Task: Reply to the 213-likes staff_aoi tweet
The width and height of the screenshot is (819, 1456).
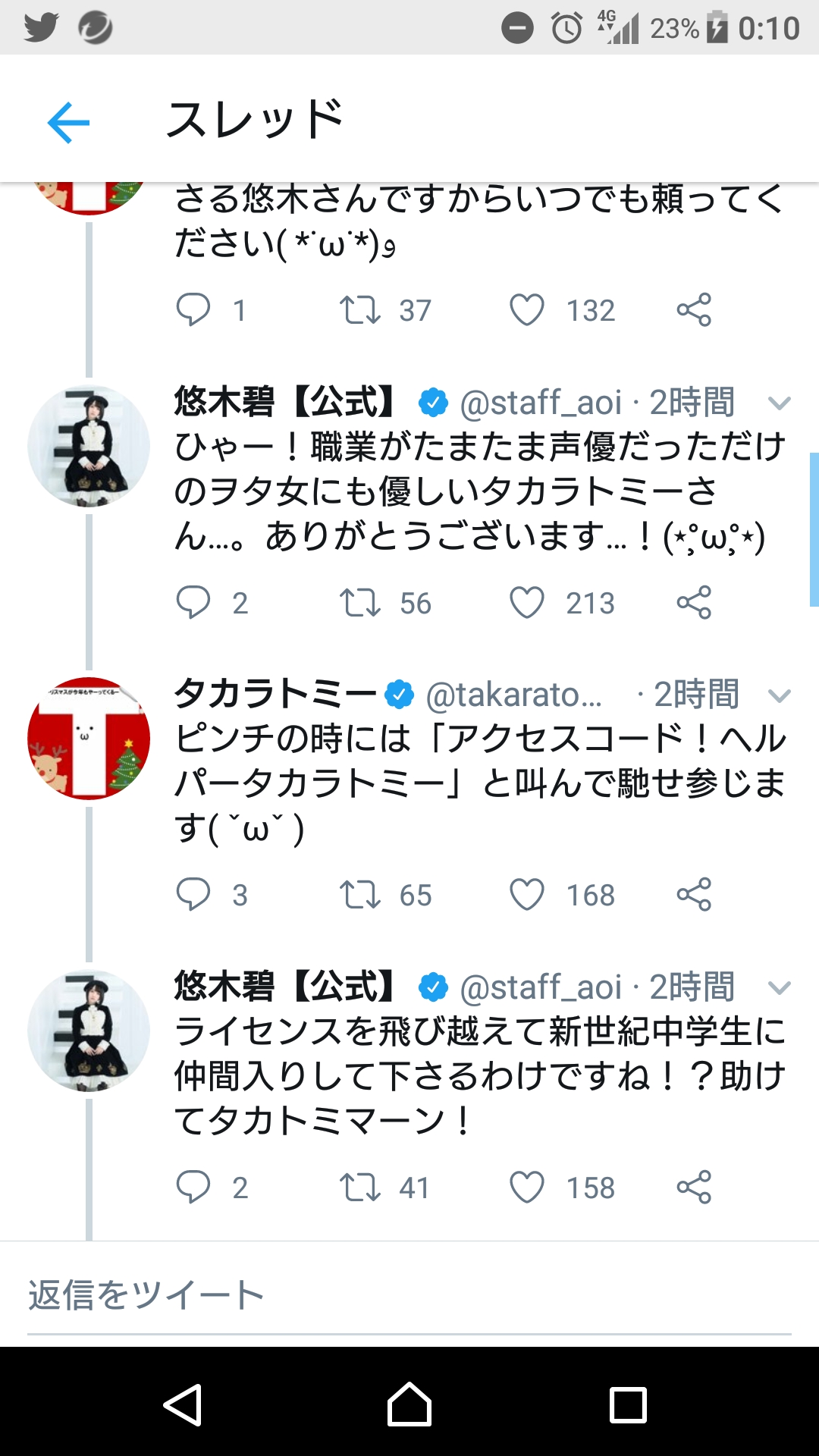Action: coord(193,603)
